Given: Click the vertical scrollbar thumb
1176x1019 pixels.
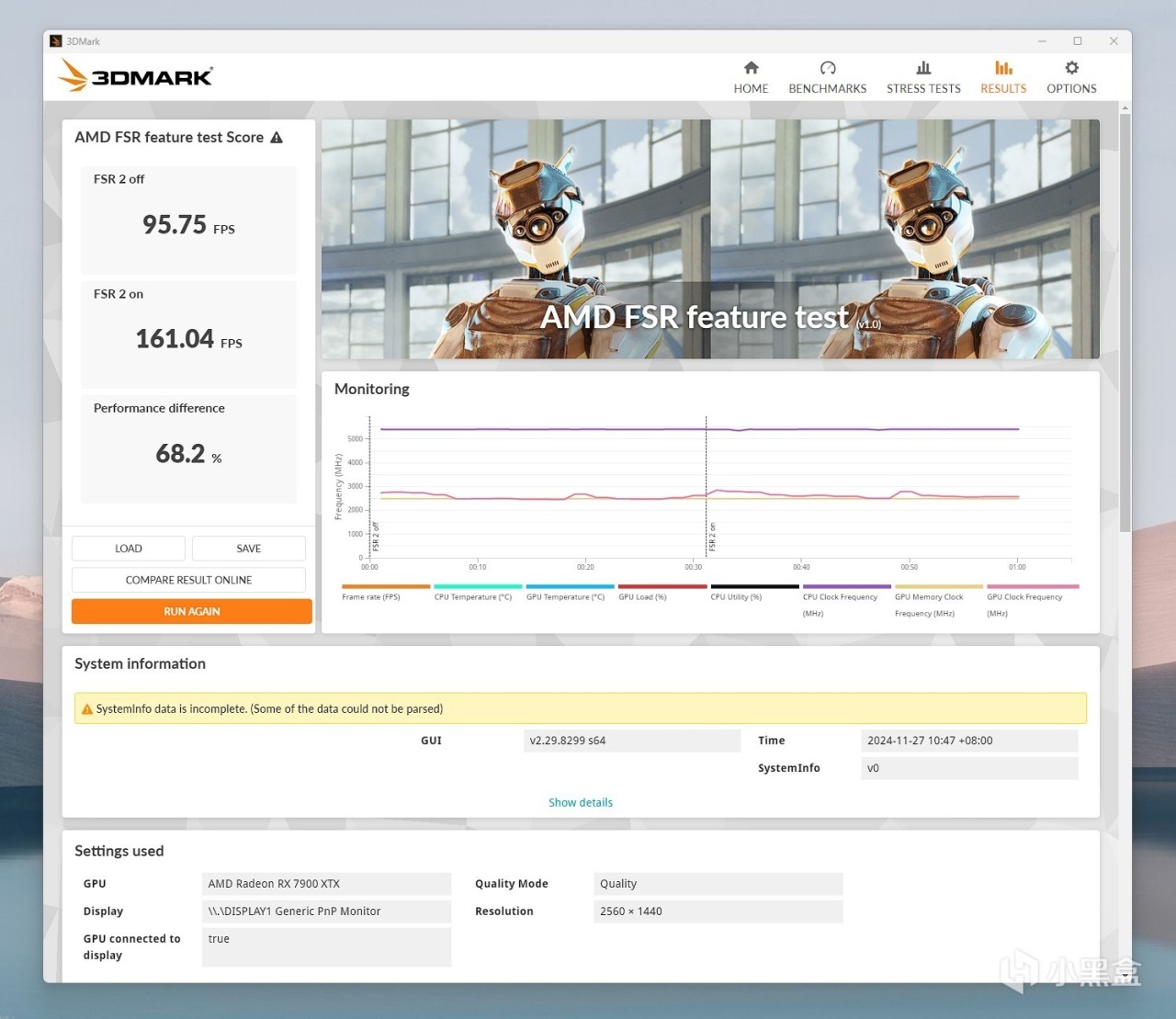Looking at the screenshot, I should [x=1125, y=323].
